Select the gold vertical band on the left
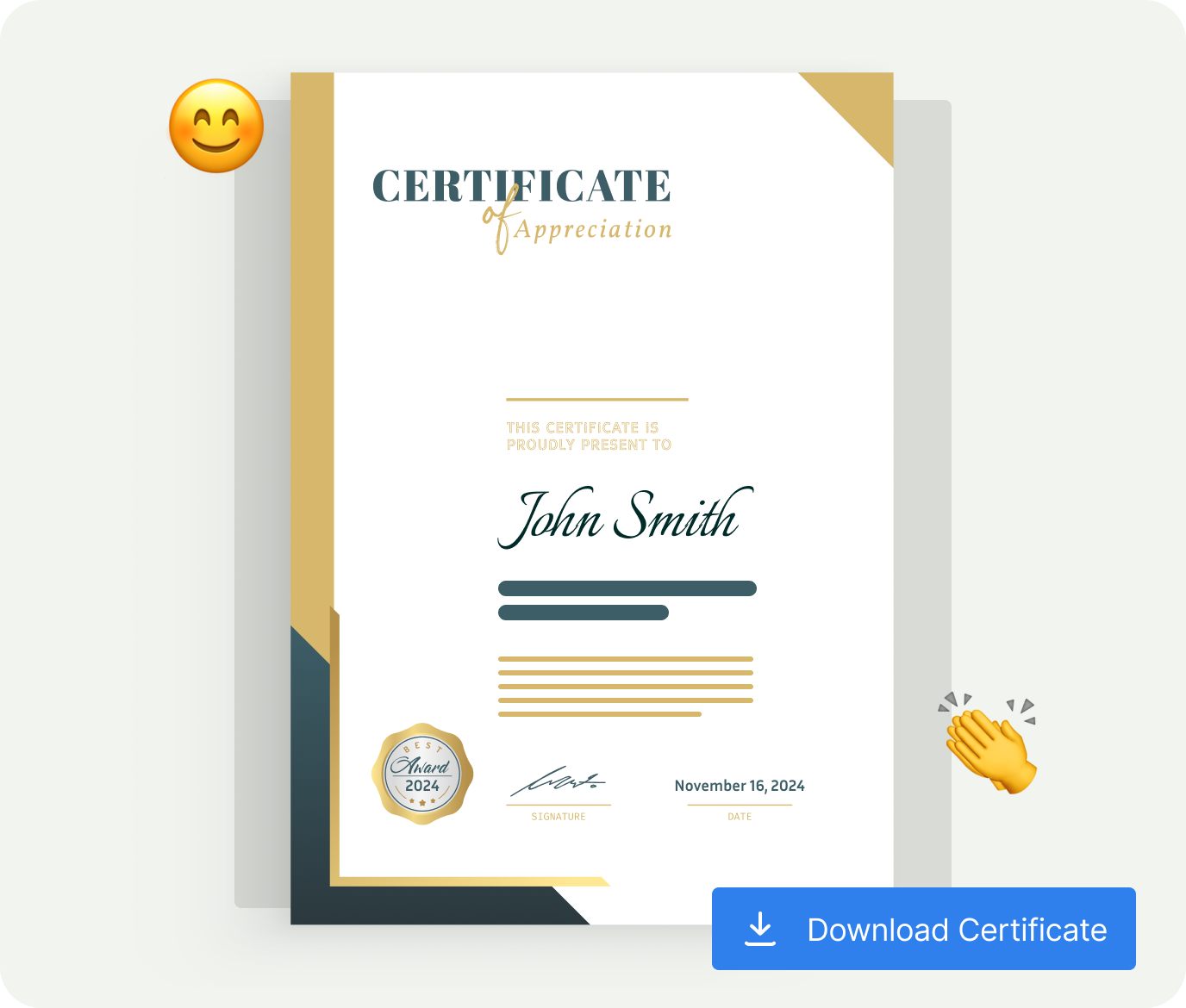 tap(312, 345)
